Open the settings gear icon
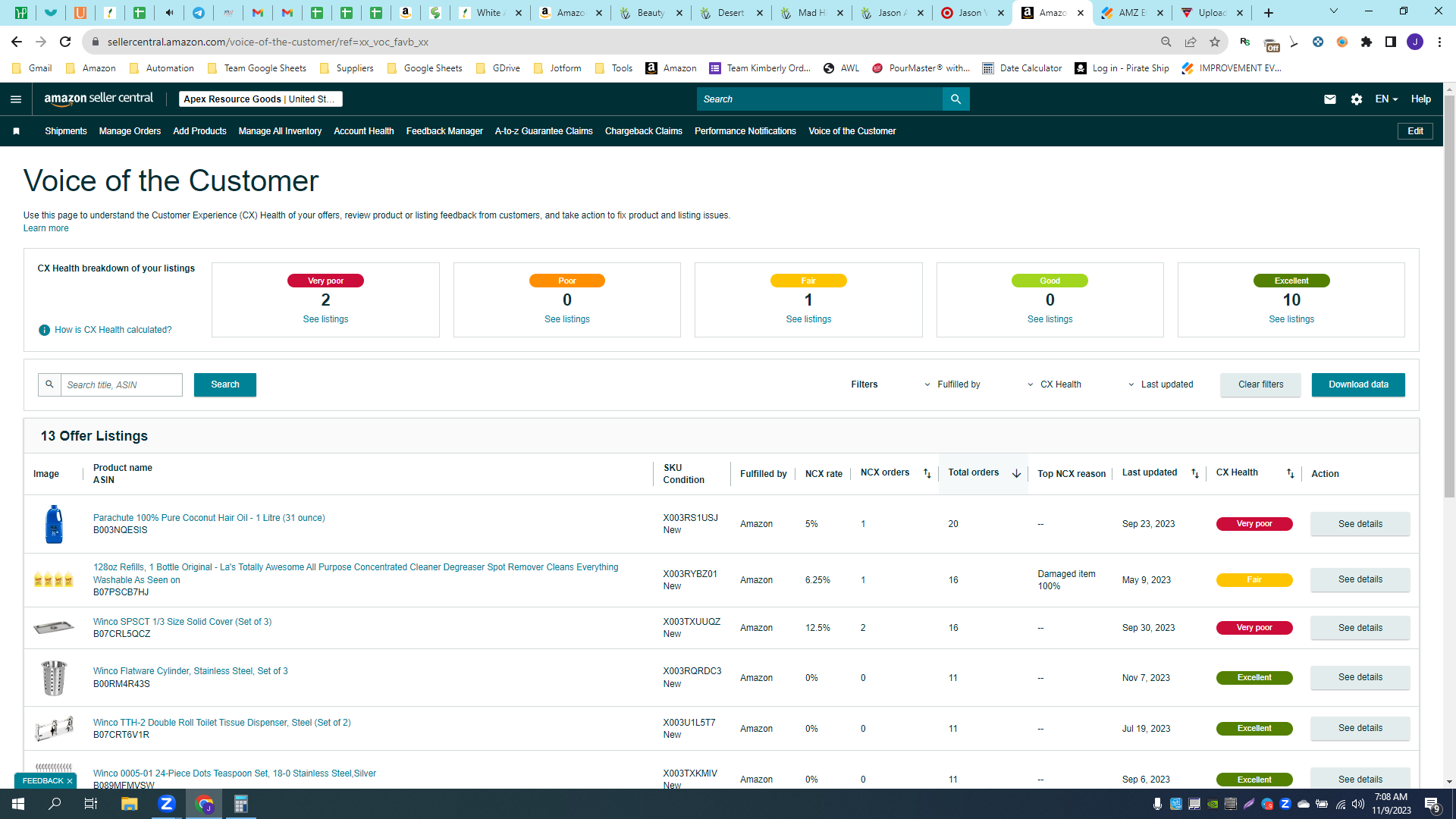Image resolution: width=1456 pixels, height=819 pixels. pyautogui.click(x=1357, y=99)
